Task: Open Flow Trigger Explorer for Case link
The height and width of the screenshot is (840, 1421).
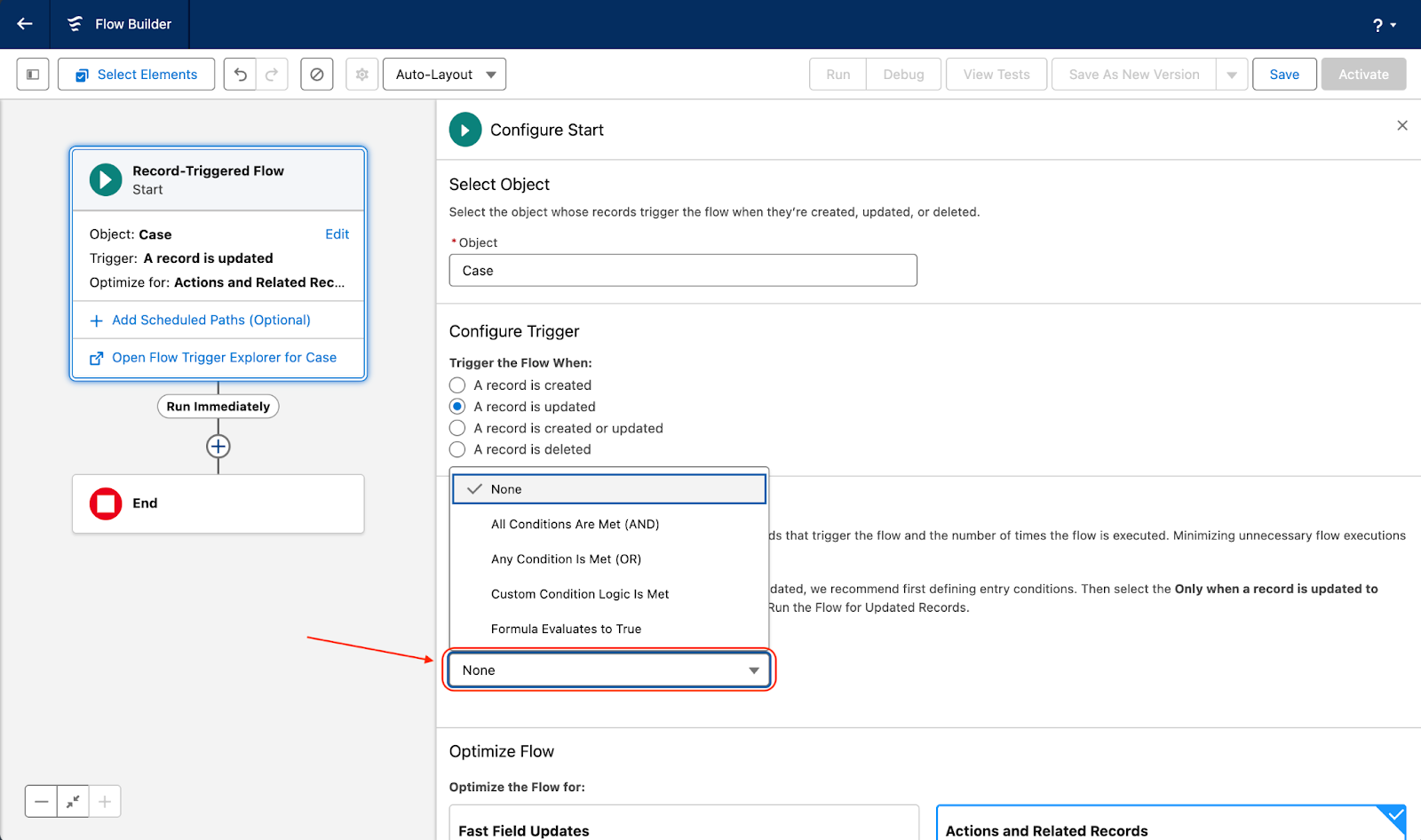Action: tap(224, 358)
